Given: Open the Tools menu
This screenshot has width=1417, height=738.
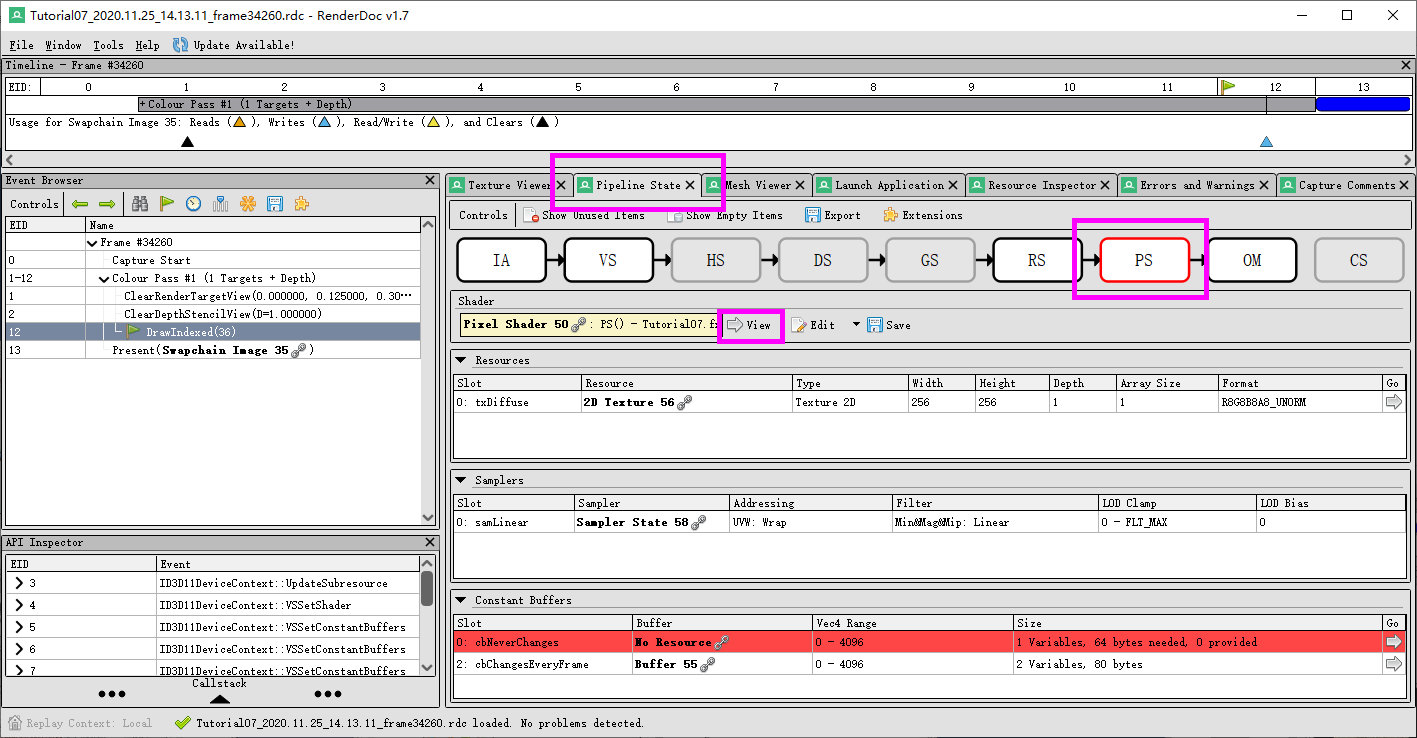Looking at the screenshot, I should click(x=108, y=45).
